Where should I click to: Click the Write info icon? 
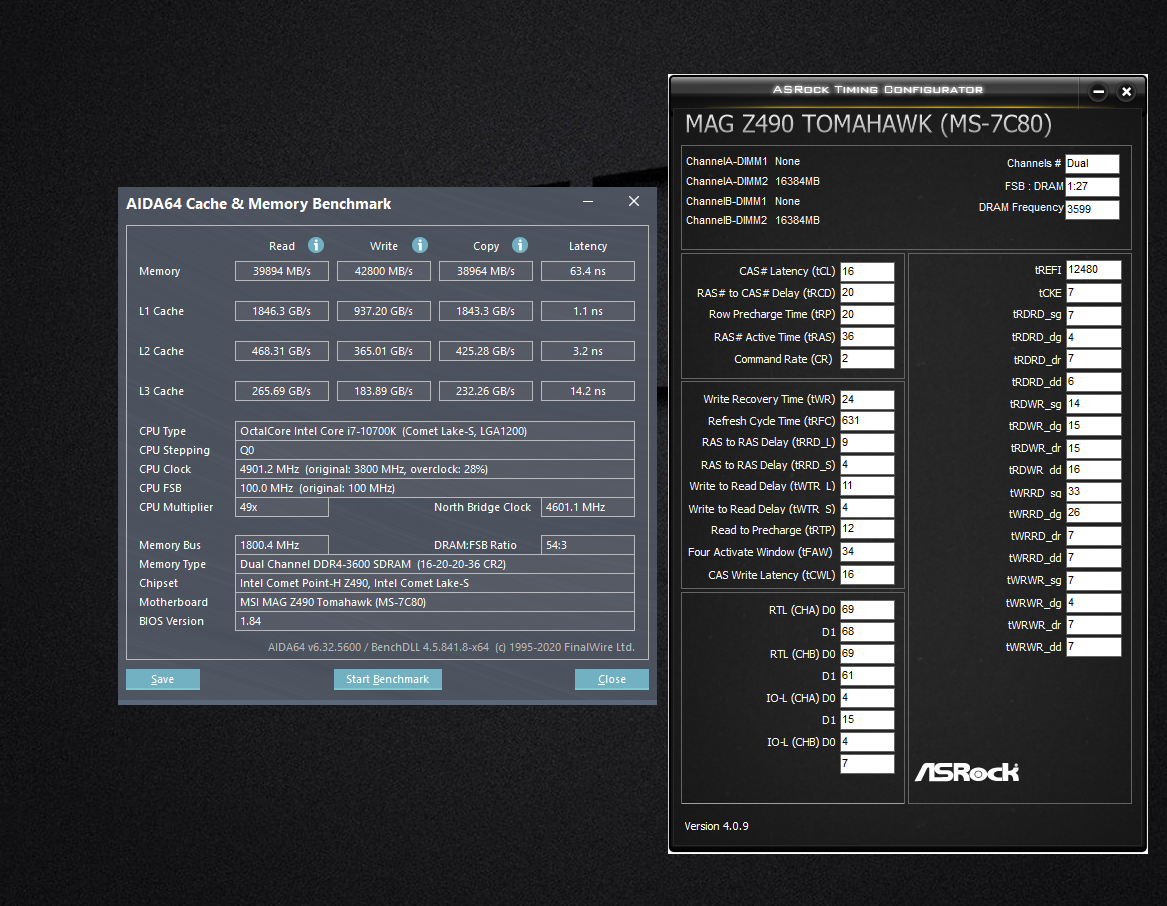[420, 245]
